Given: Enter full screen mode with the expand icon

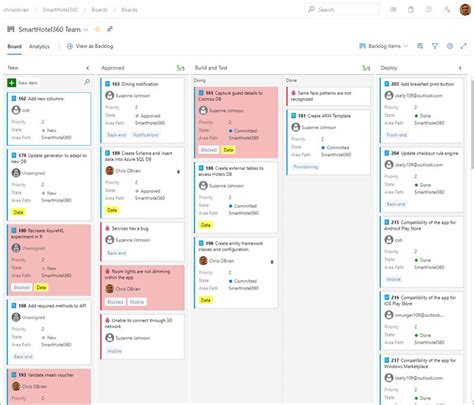Looking at the screenshot, I should pyautogui.click(x=464, y=46).
